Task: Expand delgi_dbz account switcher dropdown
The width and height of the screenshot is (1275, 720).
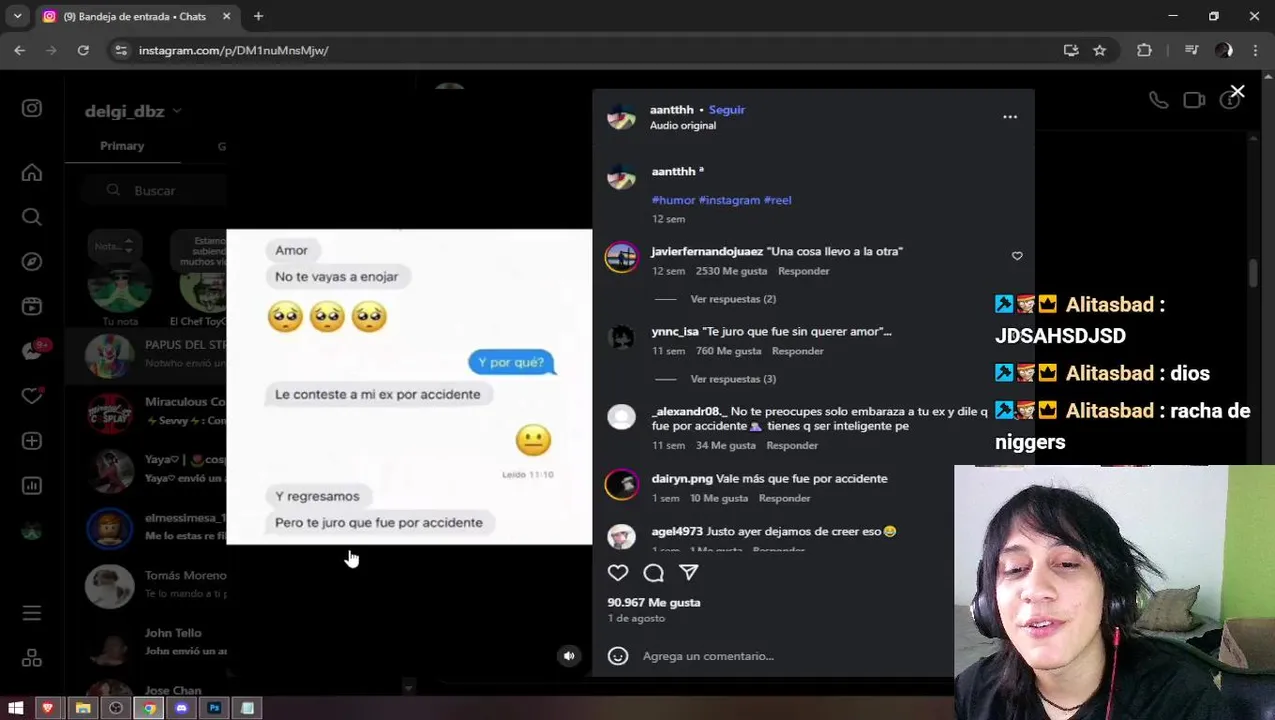Action: point(177,111)
